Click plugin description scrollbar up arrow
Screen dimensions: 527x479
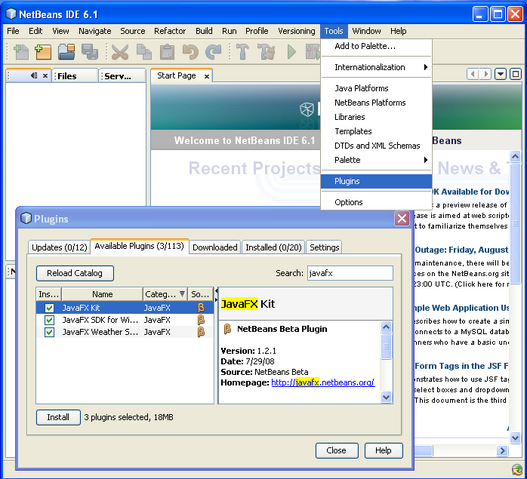pos(386,327)
